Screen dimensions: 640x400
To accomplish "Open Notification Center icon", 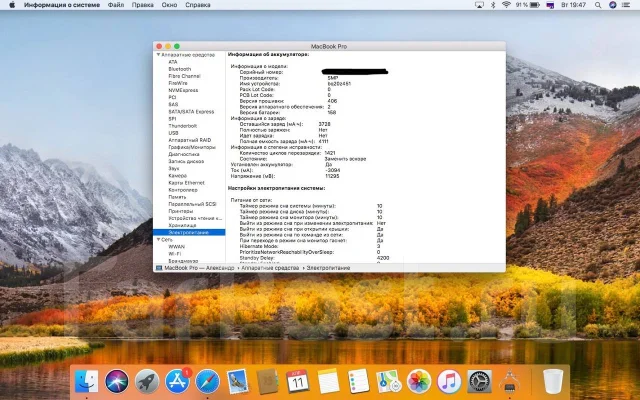I will pyautogui.click(x=627, y=5).
